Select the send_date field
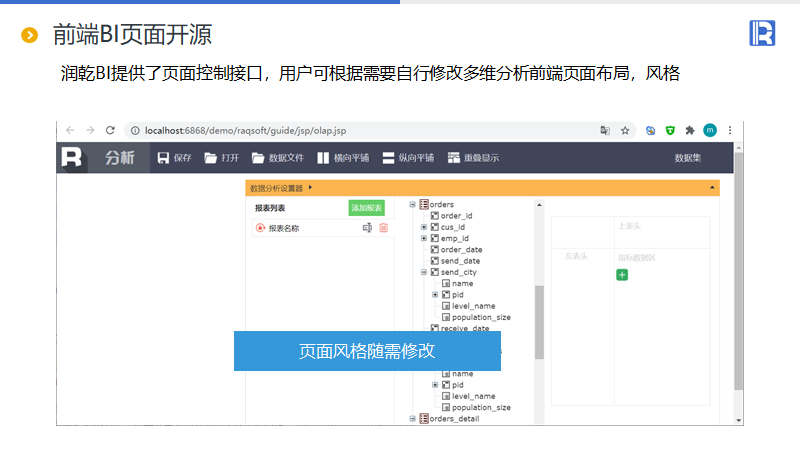Screen dimensions: 800x450 460,261
